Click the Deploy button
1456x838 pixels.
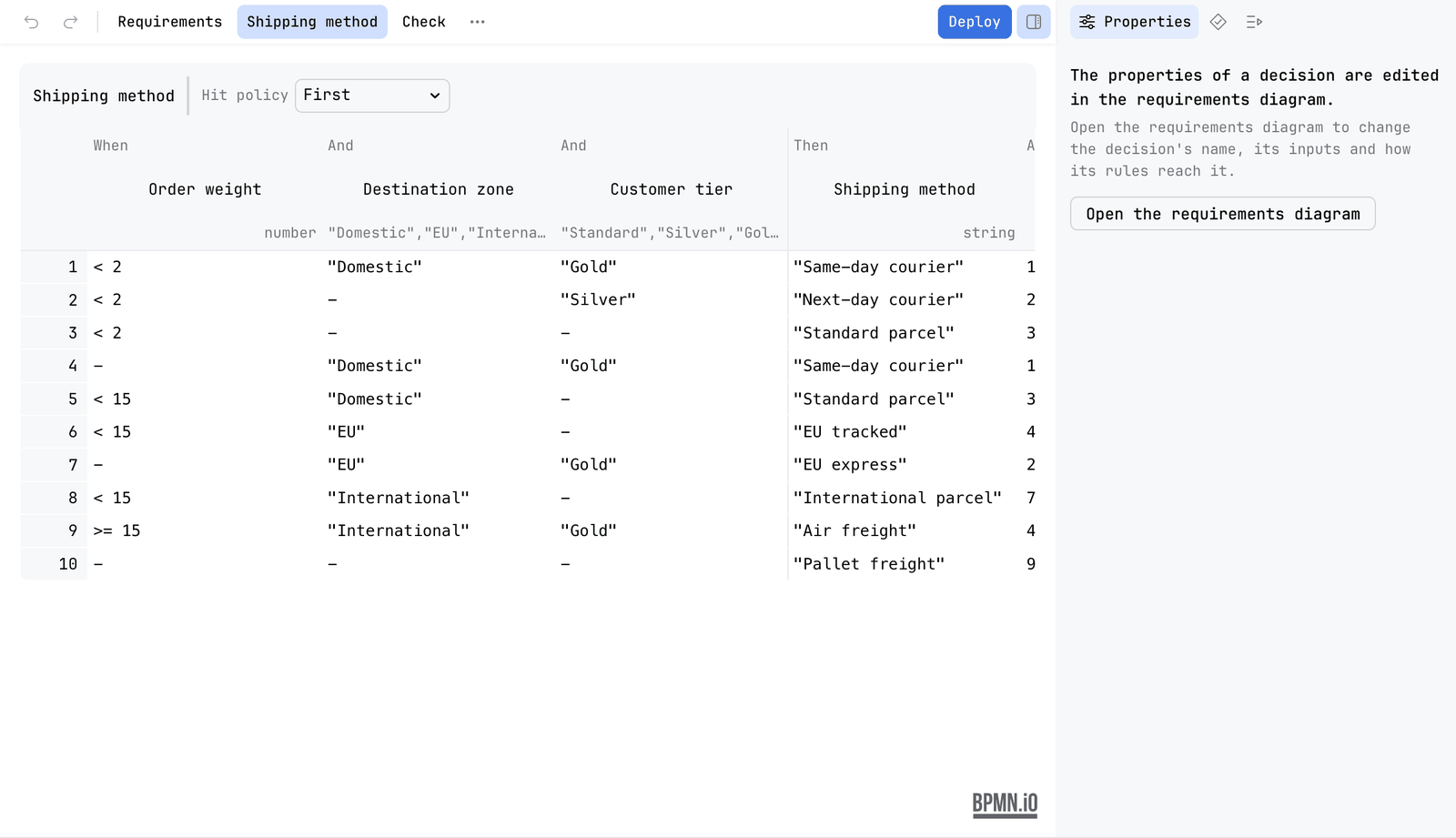[975, 22]
